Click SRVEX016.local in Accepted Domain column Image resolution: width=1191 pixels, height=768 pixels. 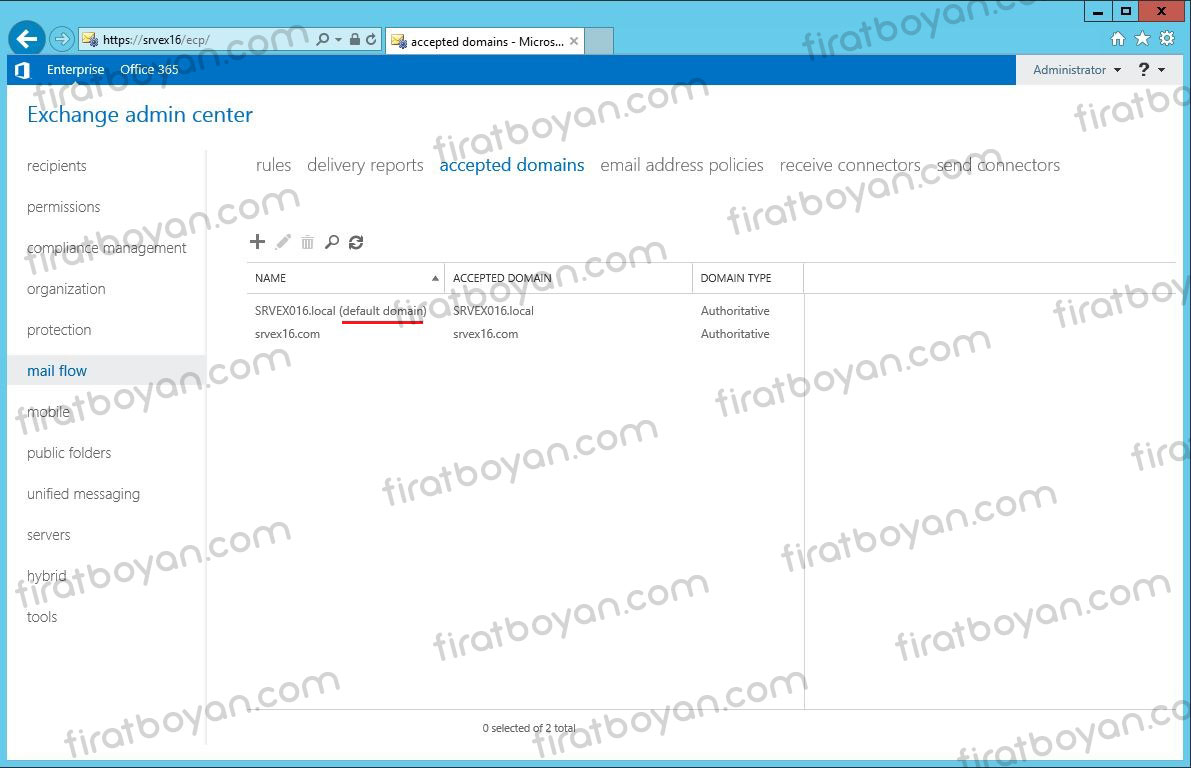(493, 311)
